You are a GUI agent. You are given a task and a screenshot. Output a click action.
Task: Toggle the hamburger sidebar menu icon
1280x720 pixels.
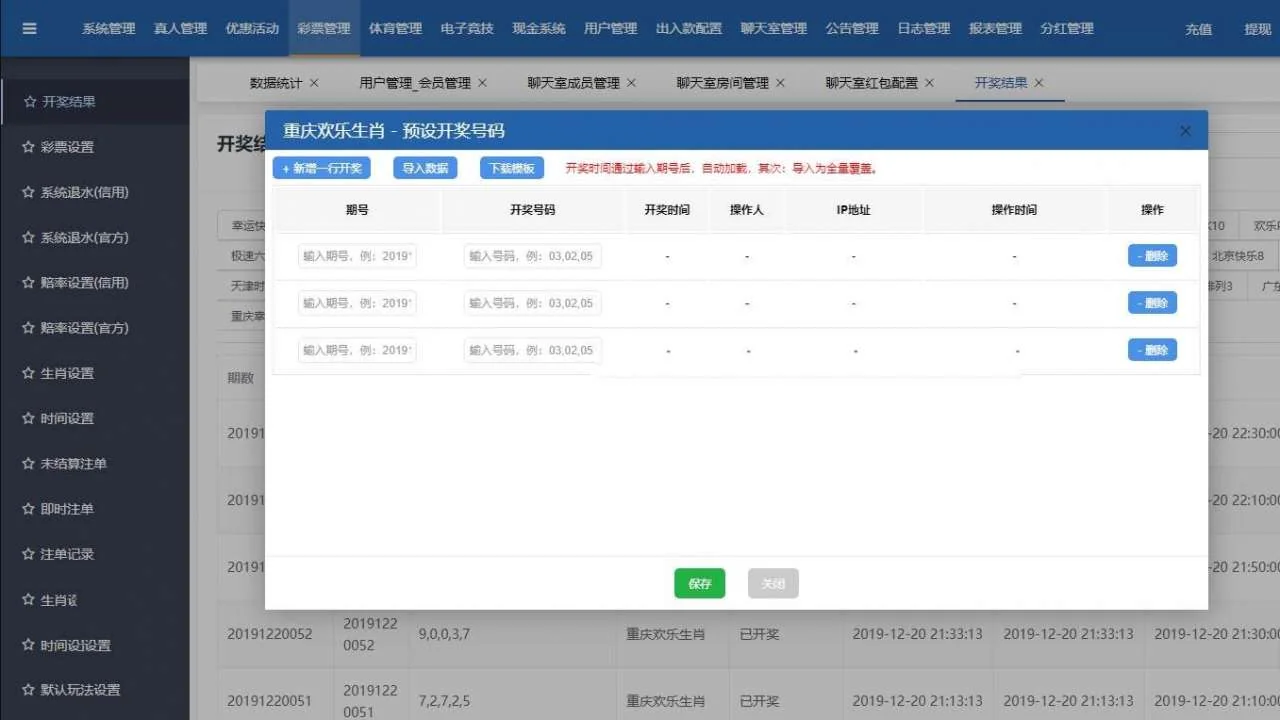pyautogui.click(x=29, y=29)
